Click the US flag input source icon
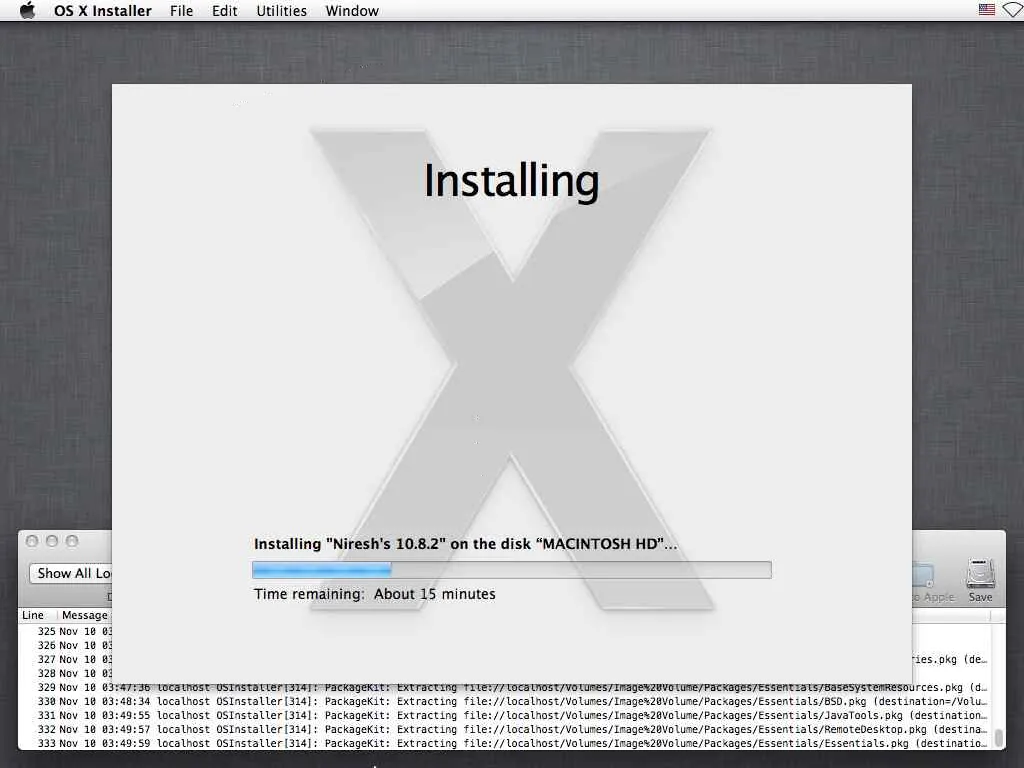Image resolution: width=1024 pixels, height=768 pixels. pos(987,10)
